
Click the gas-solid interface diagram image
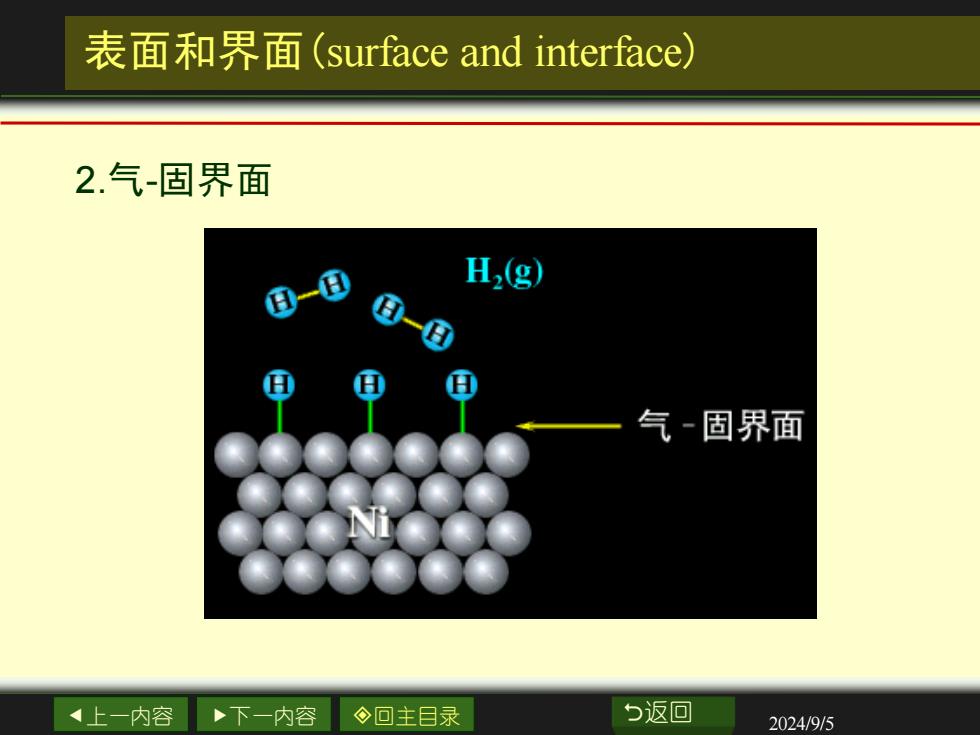(510, 423)
